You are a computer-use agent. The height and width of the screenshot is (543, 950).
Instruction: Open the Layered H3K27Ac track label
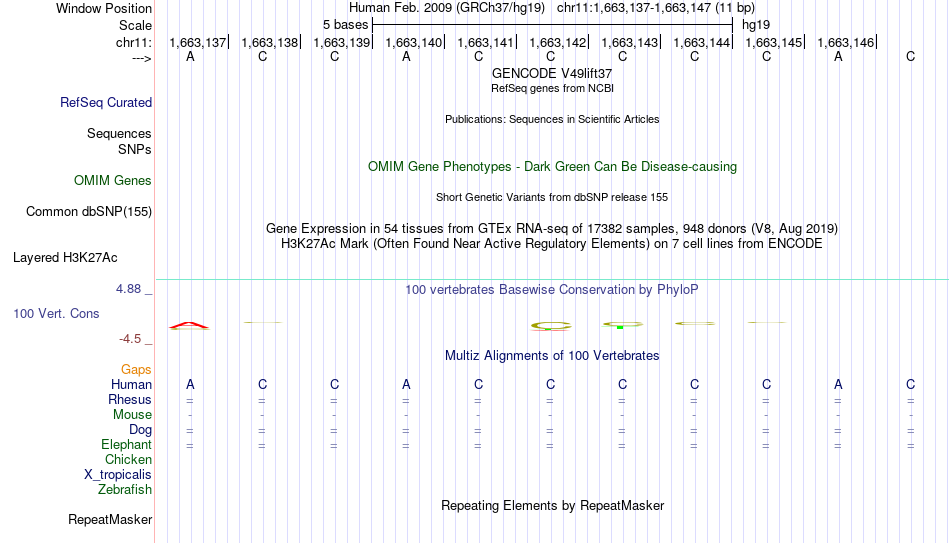point(65,258)
